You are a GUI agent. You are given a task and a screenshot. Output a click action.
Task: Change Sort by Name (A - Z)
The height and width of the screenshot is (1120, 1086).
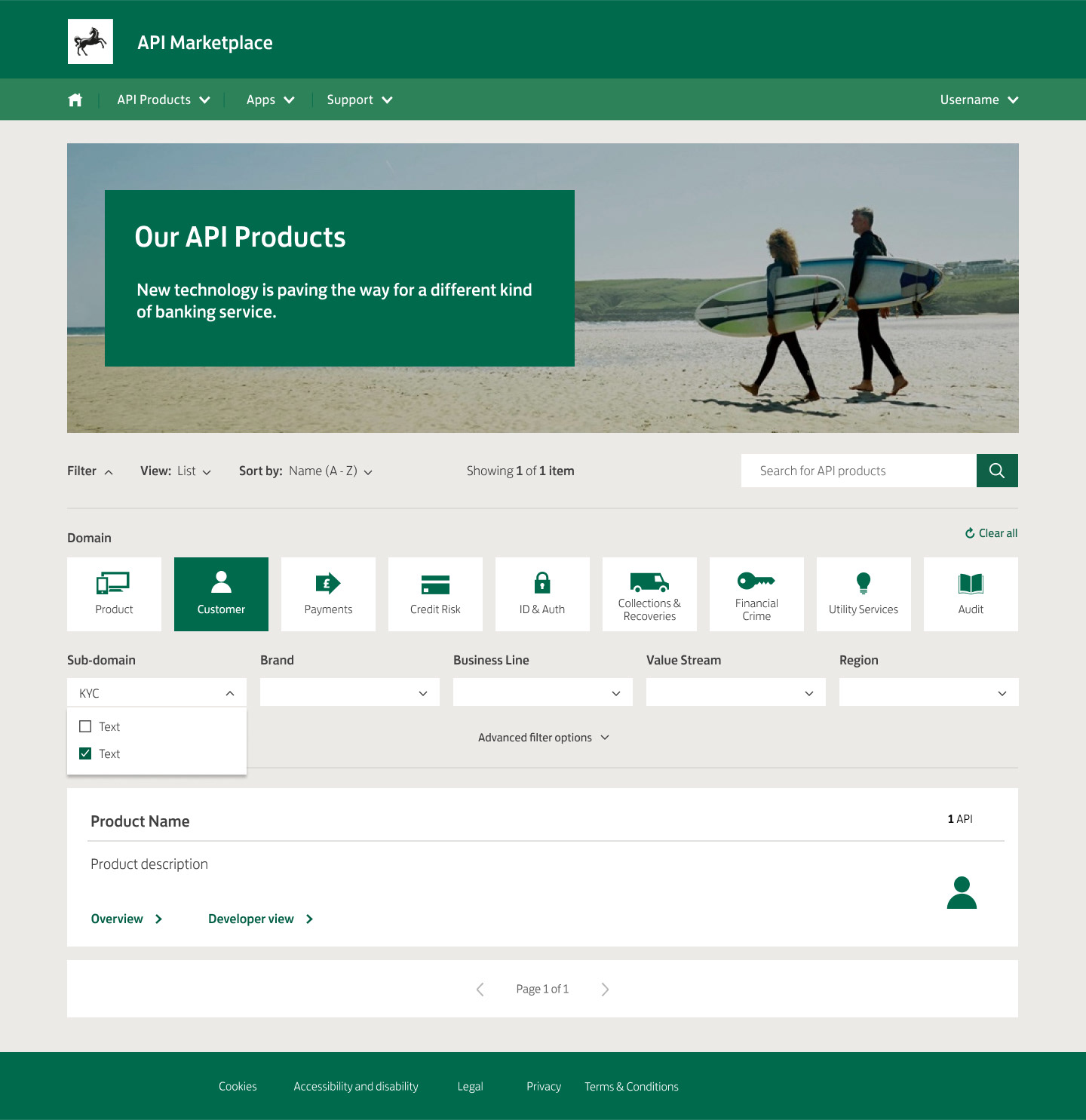pyautogui.click(x=306, y=471)
